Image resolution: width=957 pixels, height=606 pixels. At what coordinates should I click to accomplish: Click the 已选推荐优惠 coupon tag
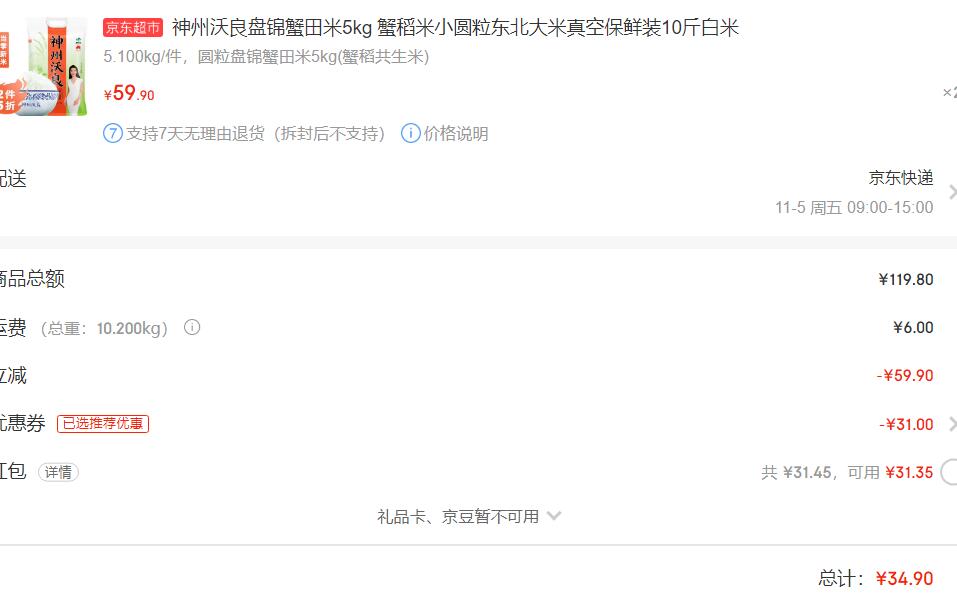(103, 424)
